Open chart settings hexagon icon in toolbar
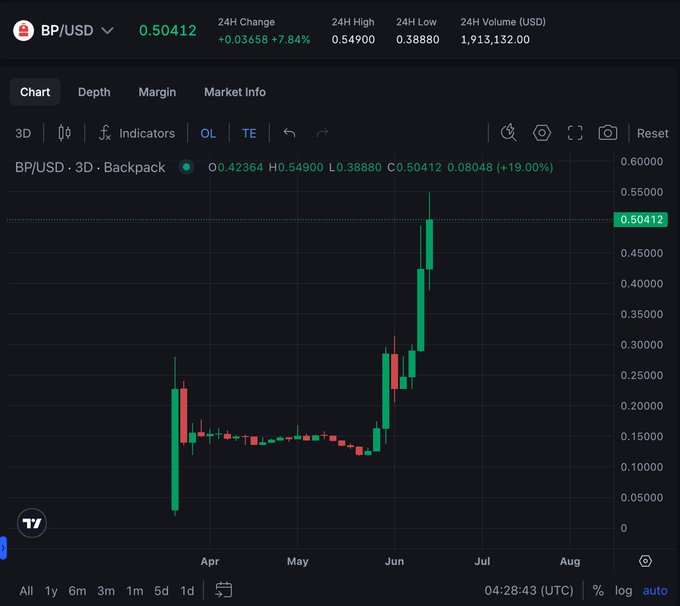Viewport: 680px width, 606px height. (542, 132)
